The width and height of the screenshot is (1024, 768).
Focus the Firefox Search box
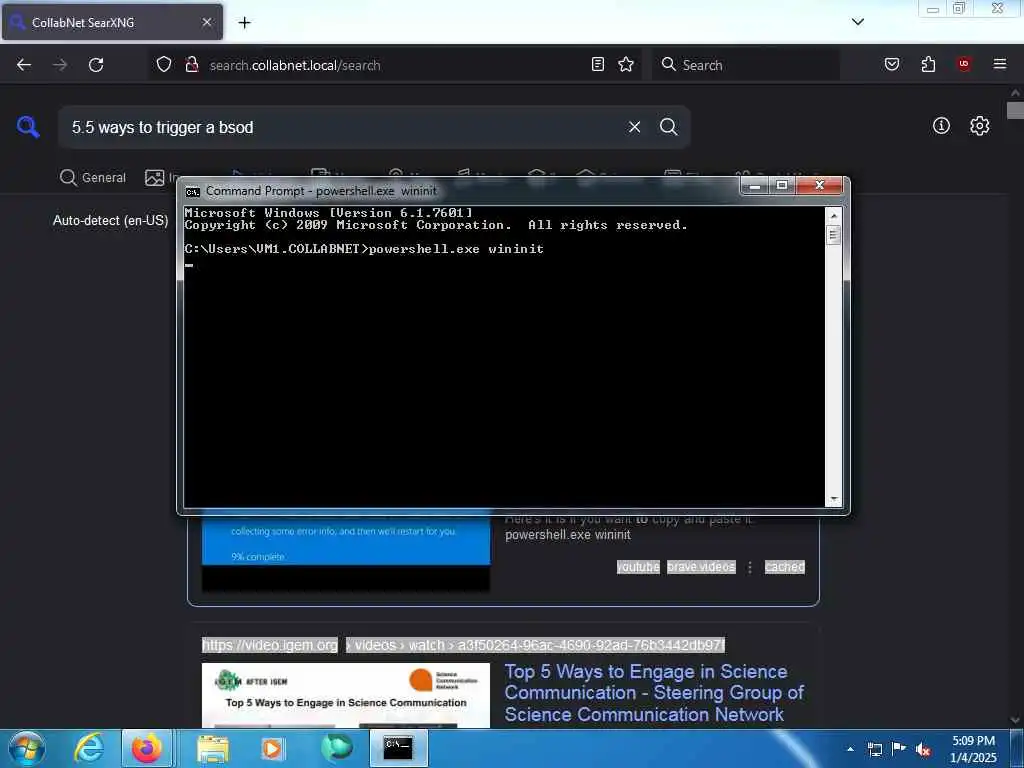click(x=746, y=65)
